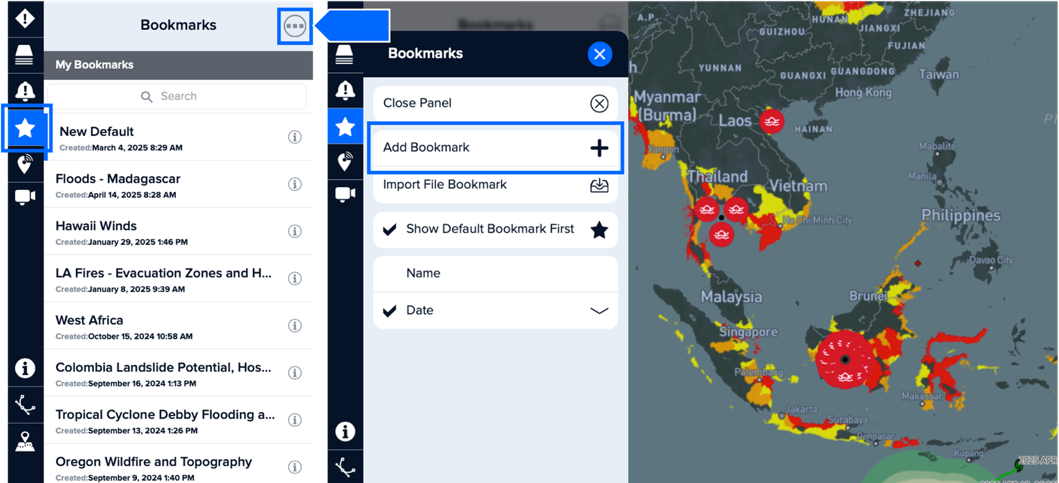The image size is (1059, 483).
Task: Show info for LA Fires bookmark
Action: (x=294, y=278)
